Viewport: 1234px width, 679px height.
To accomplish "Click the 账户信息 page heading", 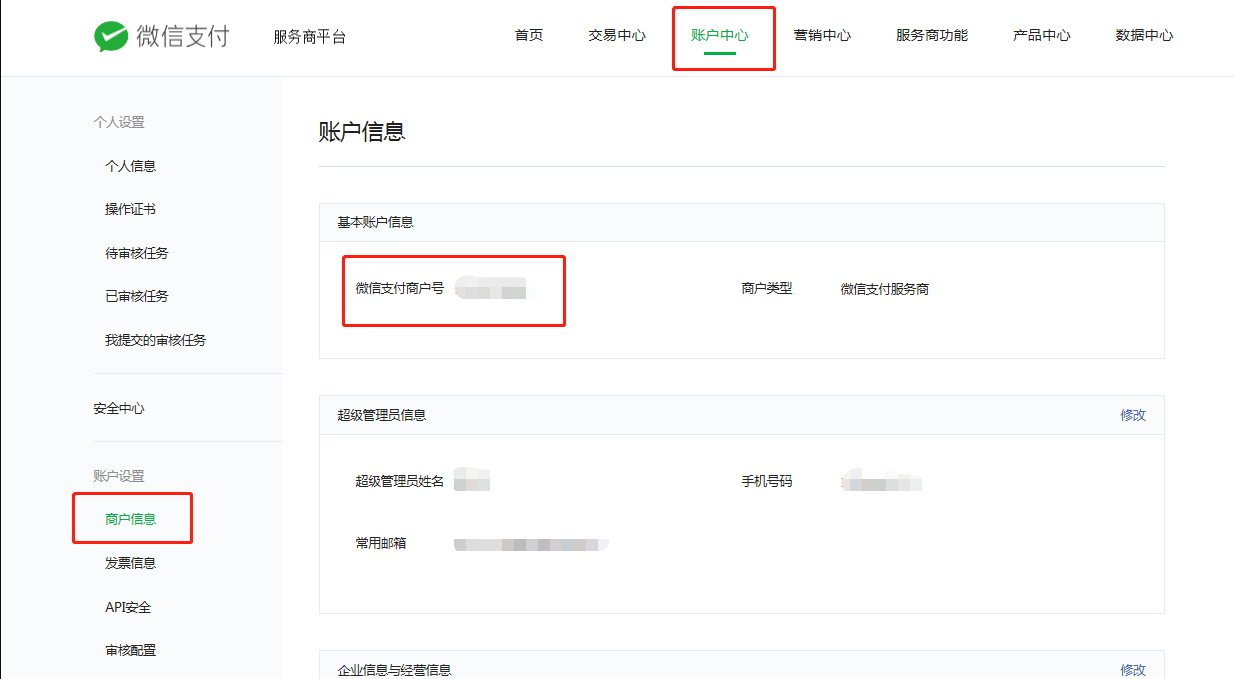I will (362, 131).
